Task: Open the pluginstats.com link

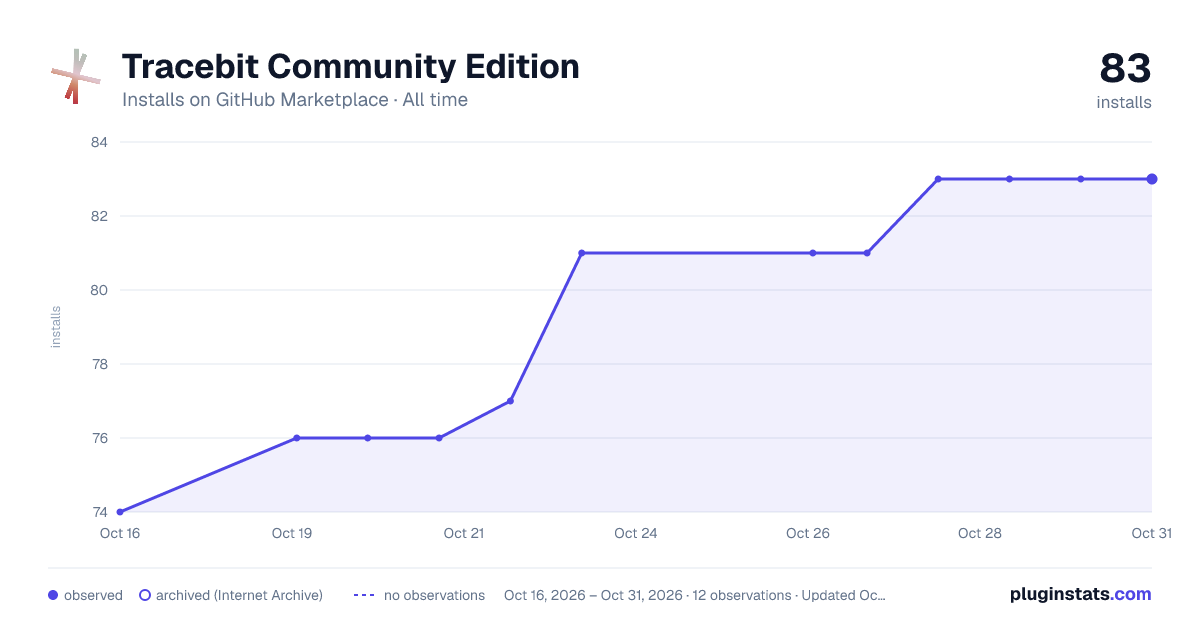Action: coord(1081,594)
